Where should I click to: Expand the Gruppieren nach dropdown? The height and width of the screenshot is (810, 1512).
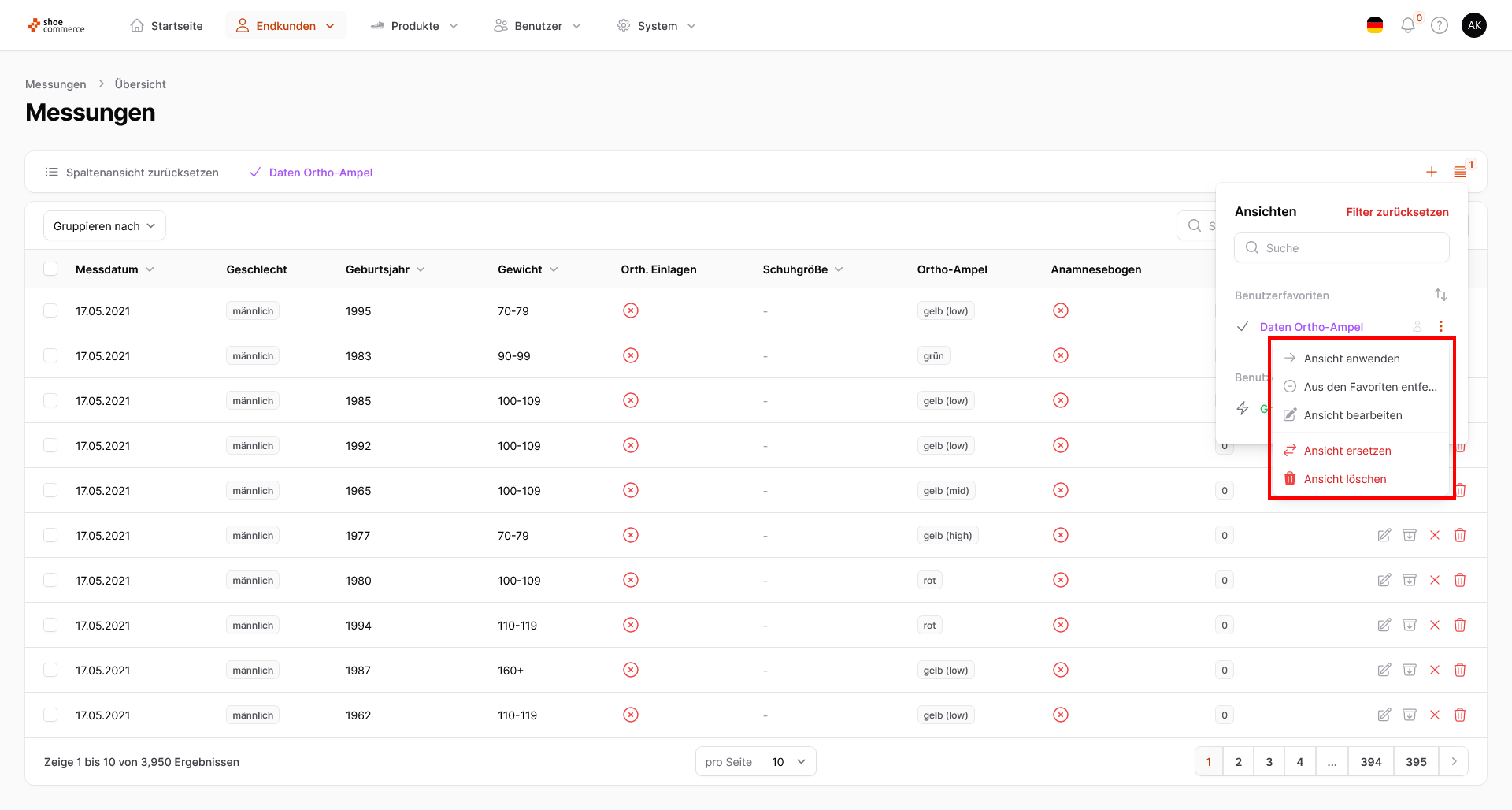click(x=104, y=226)
